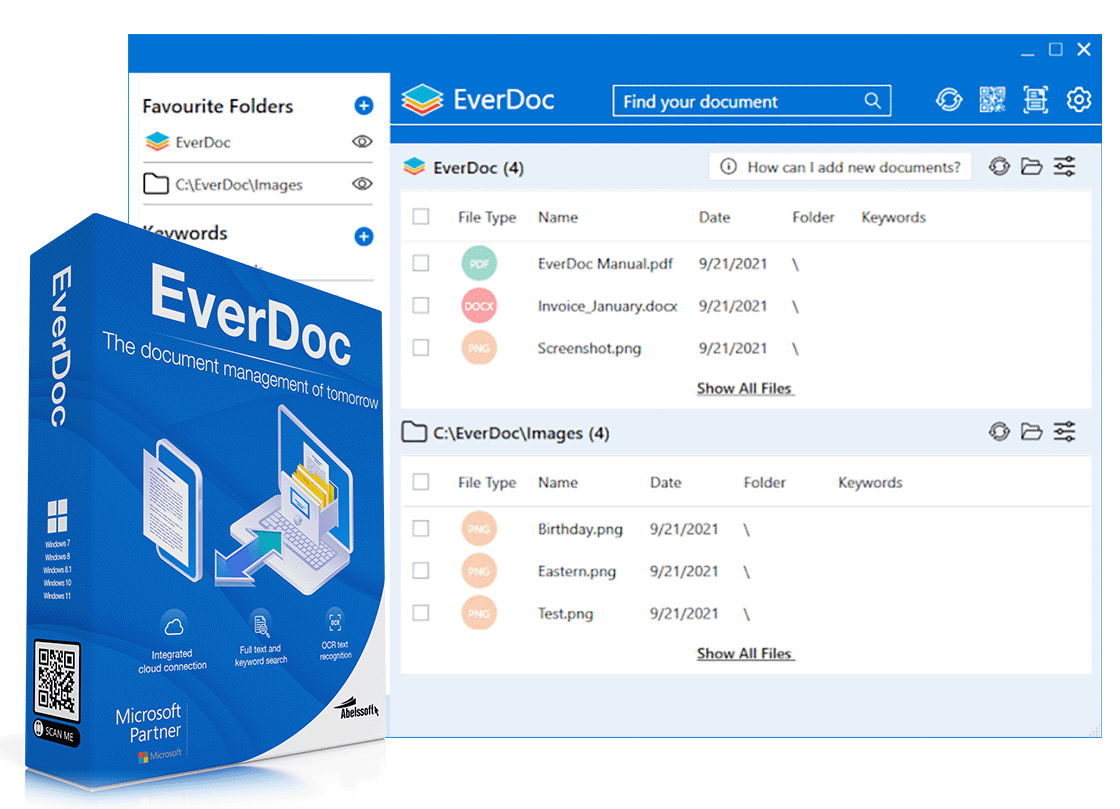Open filter sliders for EverDoc (4) section
This screenshot has width=1120, height=809.
tap(1064, 166)
